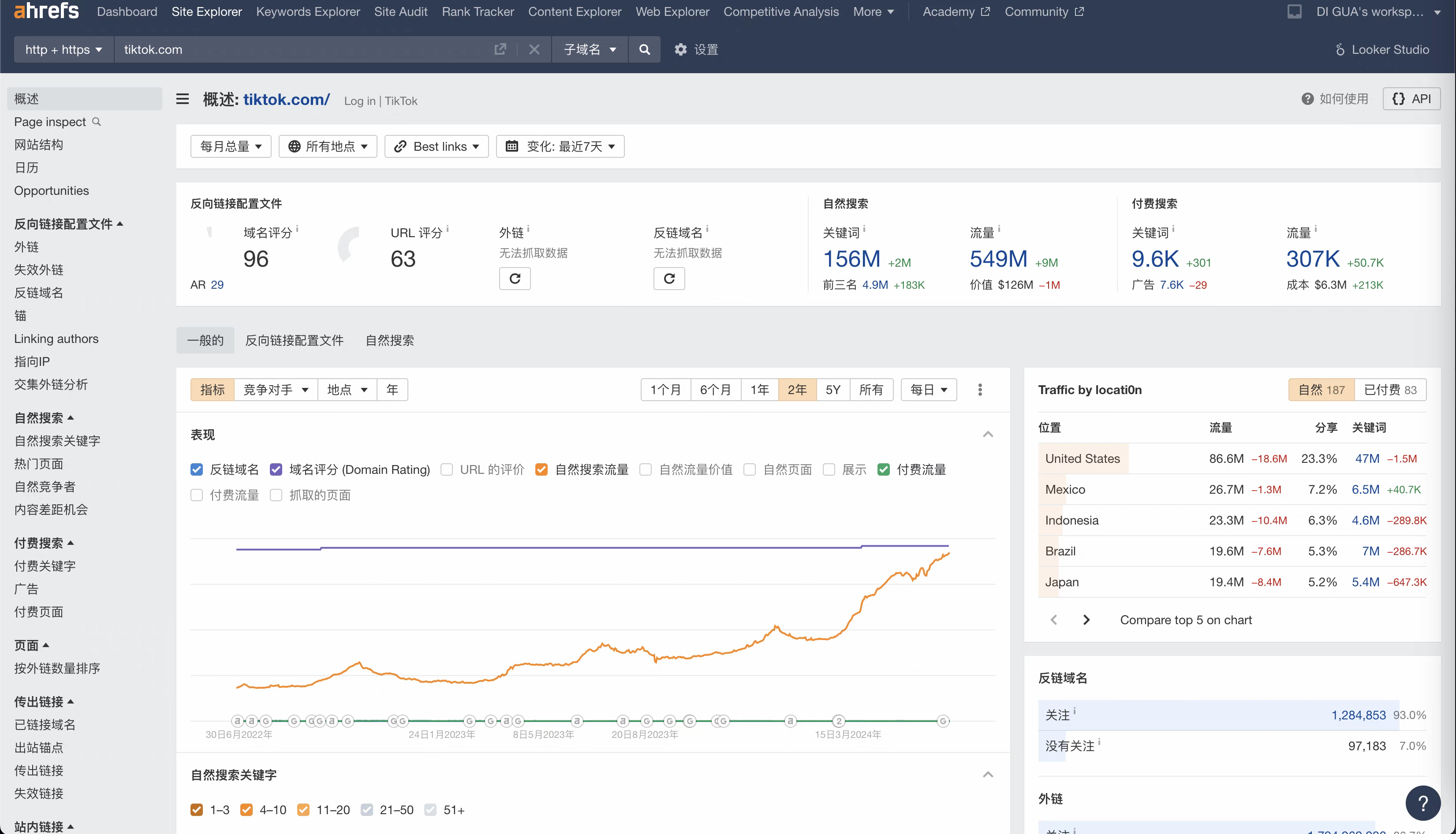Screen dimensions: 1456x834
Task: Expand the 变化: 最近7天 dropdown
Action: 560,147
